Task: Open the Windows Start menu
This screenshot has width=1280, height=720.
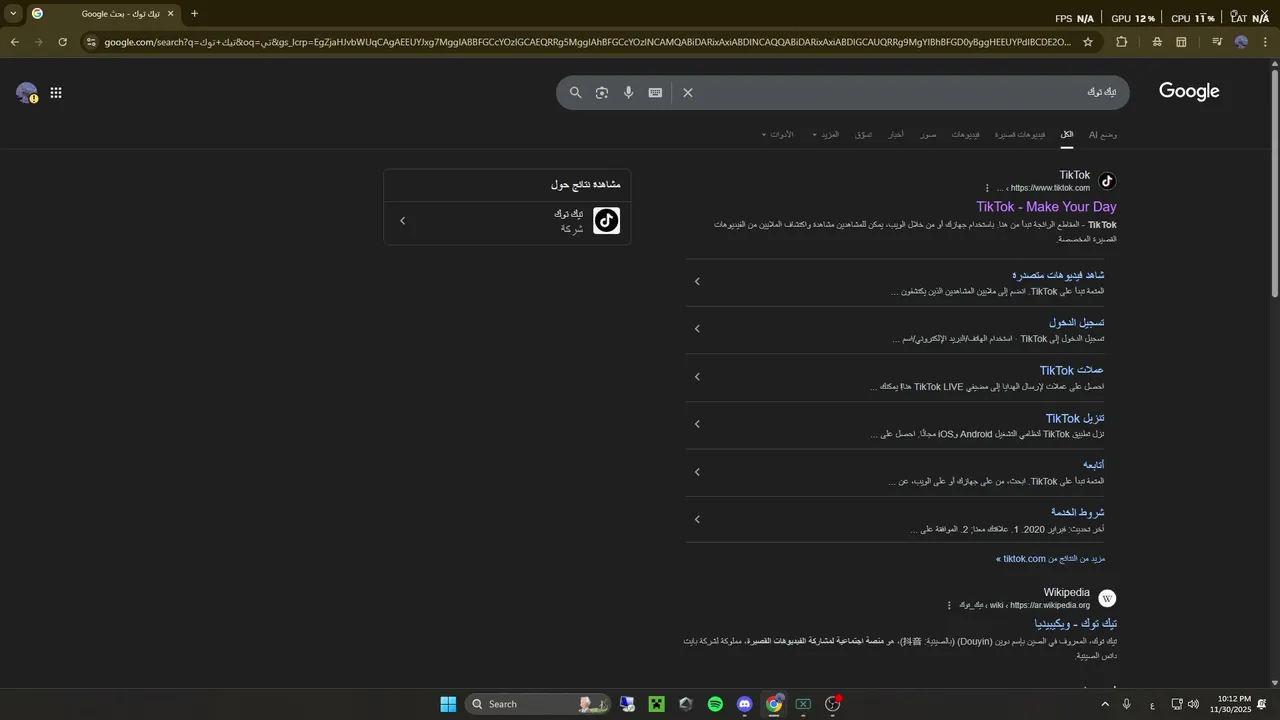Action: (448, 704)
